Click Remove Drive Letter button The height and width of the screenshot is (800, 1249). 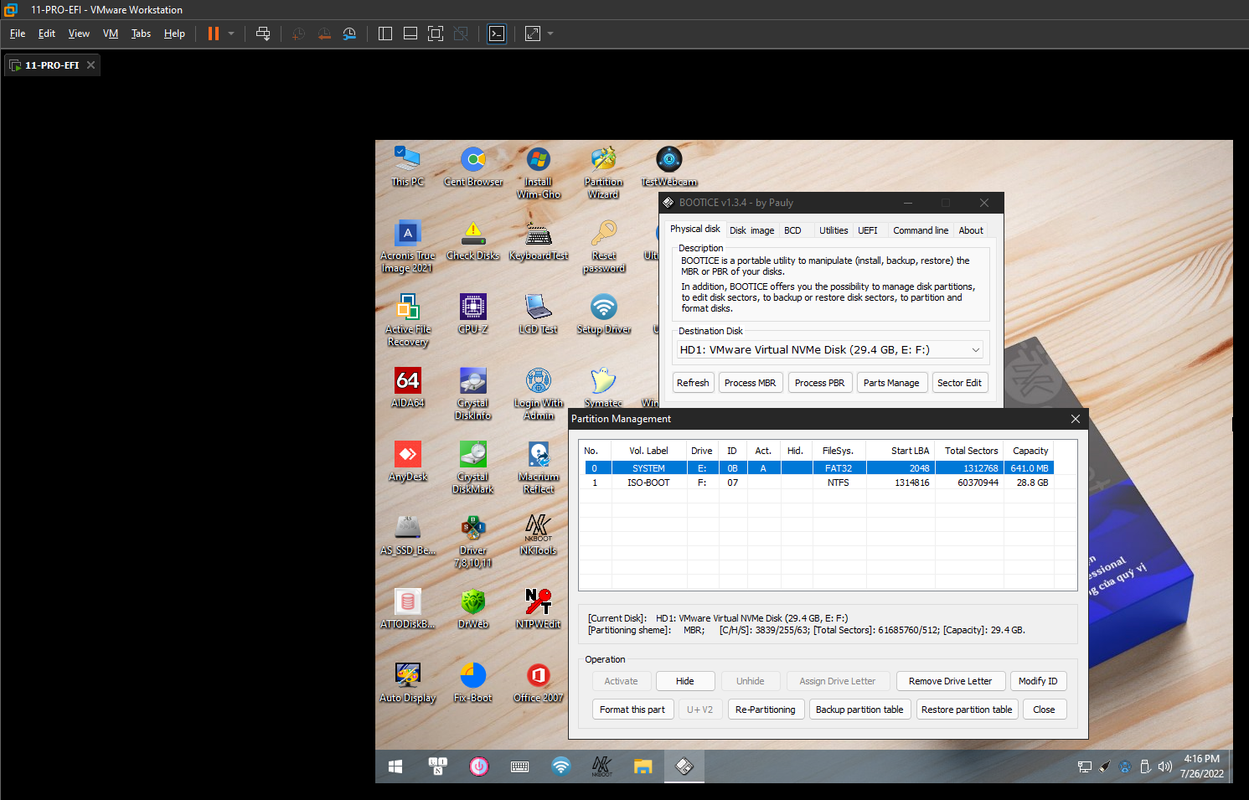pyautogui.click(x=950, y=681)
